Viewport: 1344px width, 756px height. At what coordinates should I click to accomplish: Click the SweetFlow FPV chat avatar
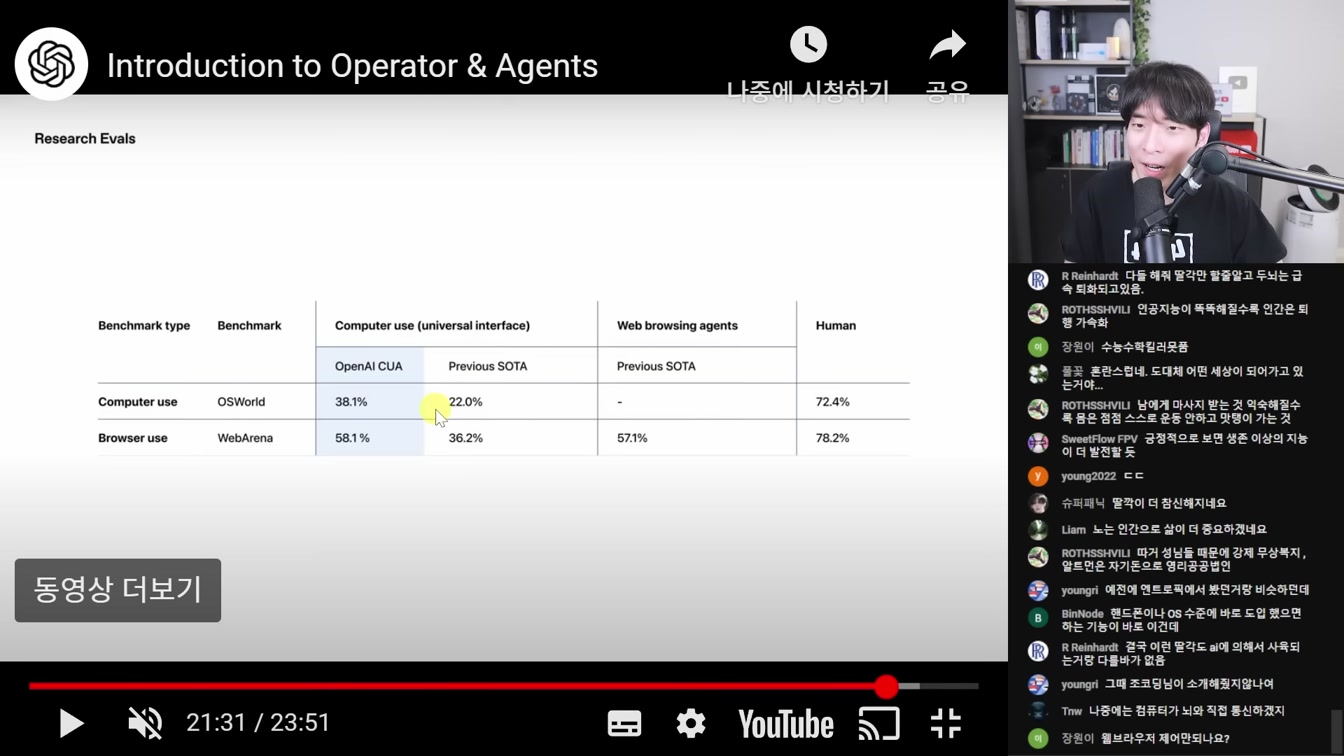(1038, 442)
